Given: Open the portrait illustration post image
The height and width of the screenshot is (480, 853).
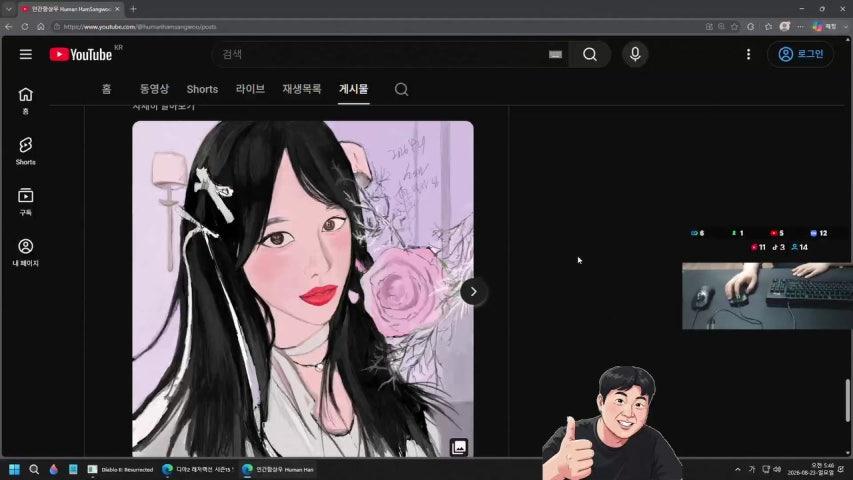Looking at the screenshot, I should [303, 288].
